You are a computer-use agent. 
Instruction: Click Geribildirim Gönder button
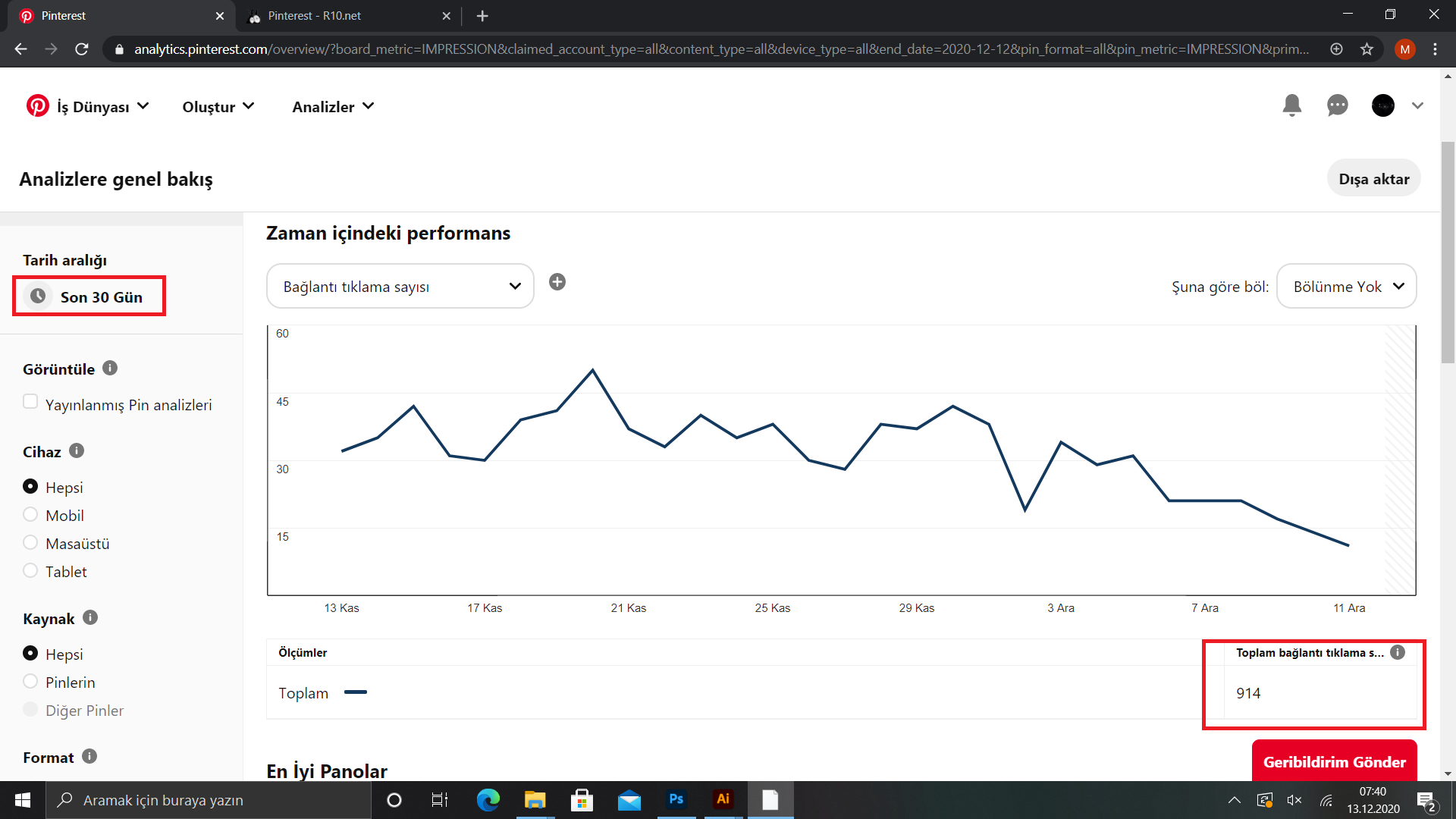[1335, 761]
